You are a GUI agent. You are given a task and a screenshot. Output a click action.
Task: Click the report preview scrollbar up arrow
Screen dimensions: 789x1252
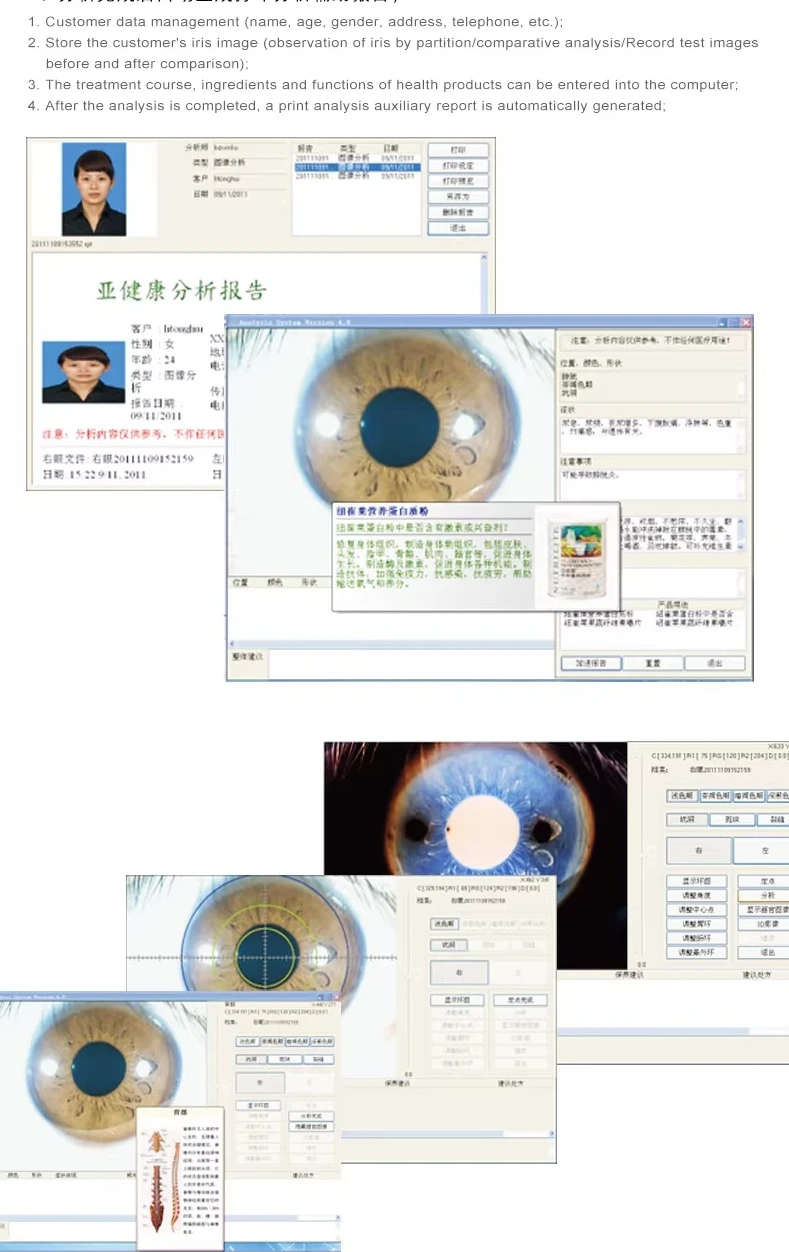pos(486,258)
